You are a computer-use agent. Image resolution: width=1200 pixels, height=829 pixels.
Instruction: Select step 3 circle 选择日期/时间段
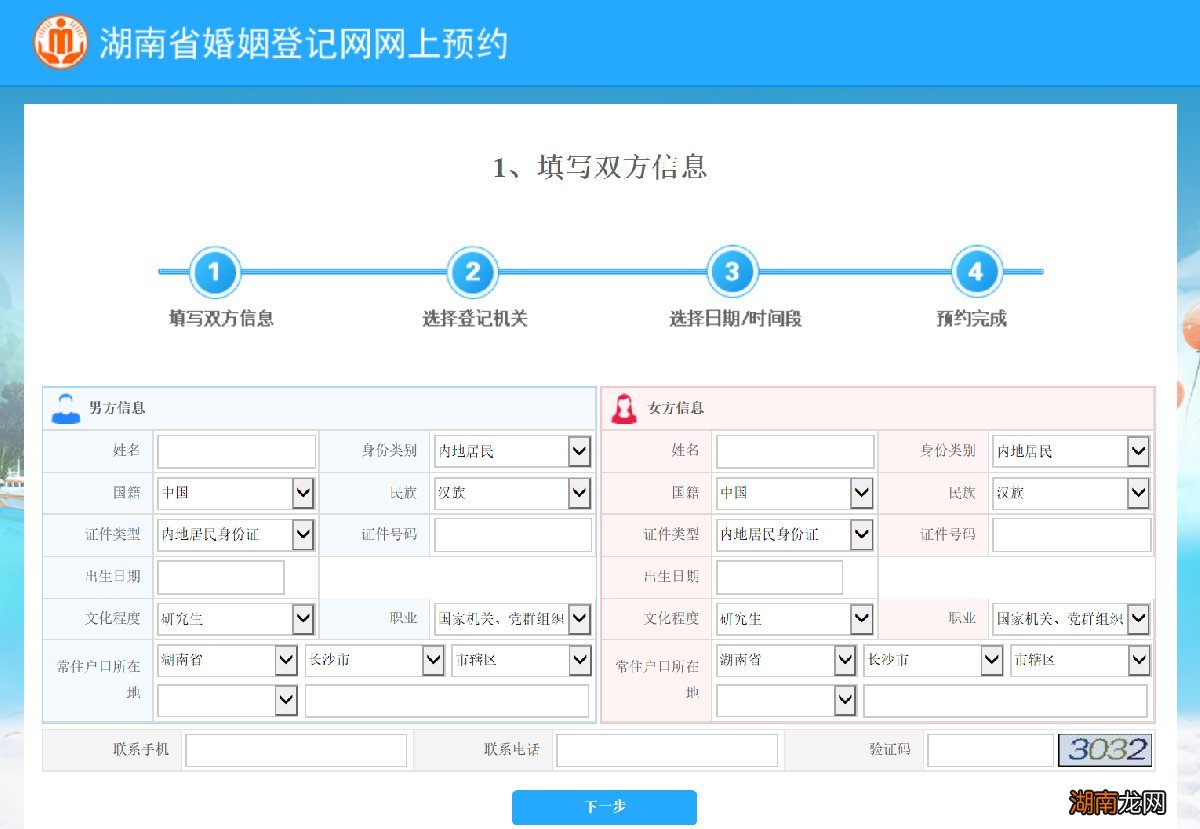click(x=731, y=271)
